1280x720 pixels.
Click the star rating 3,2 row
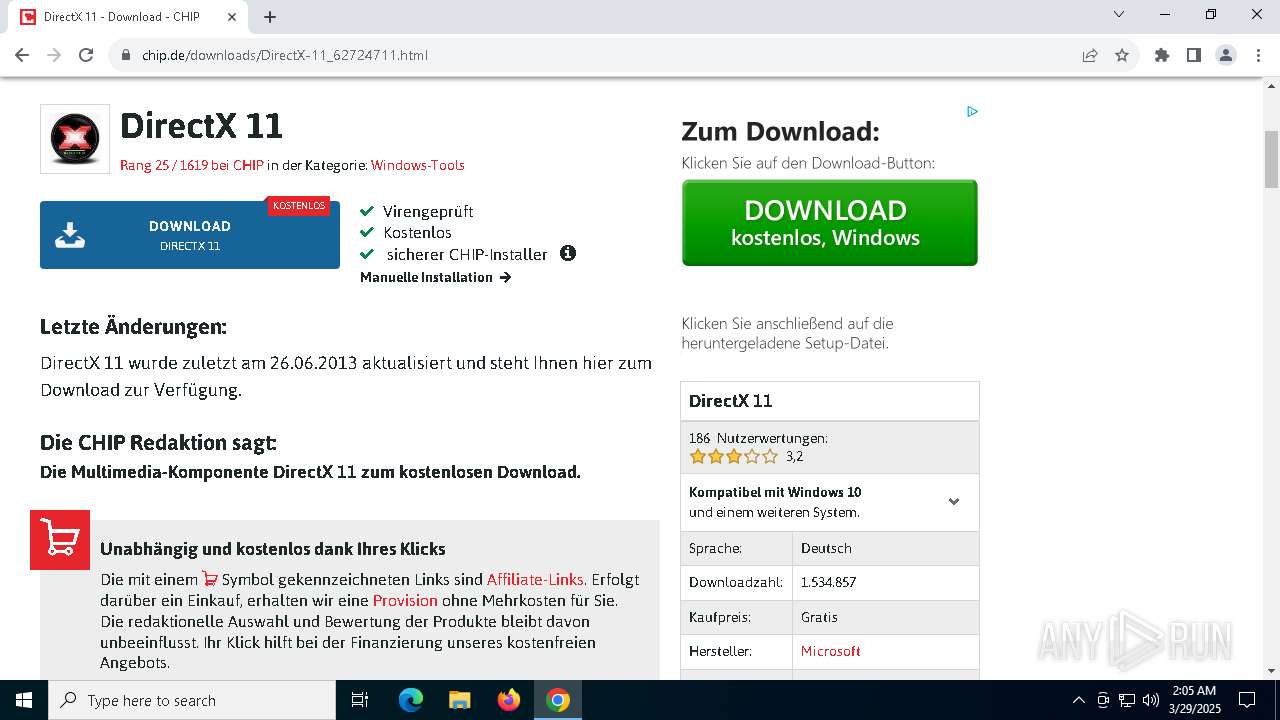(x=746, y=456)
